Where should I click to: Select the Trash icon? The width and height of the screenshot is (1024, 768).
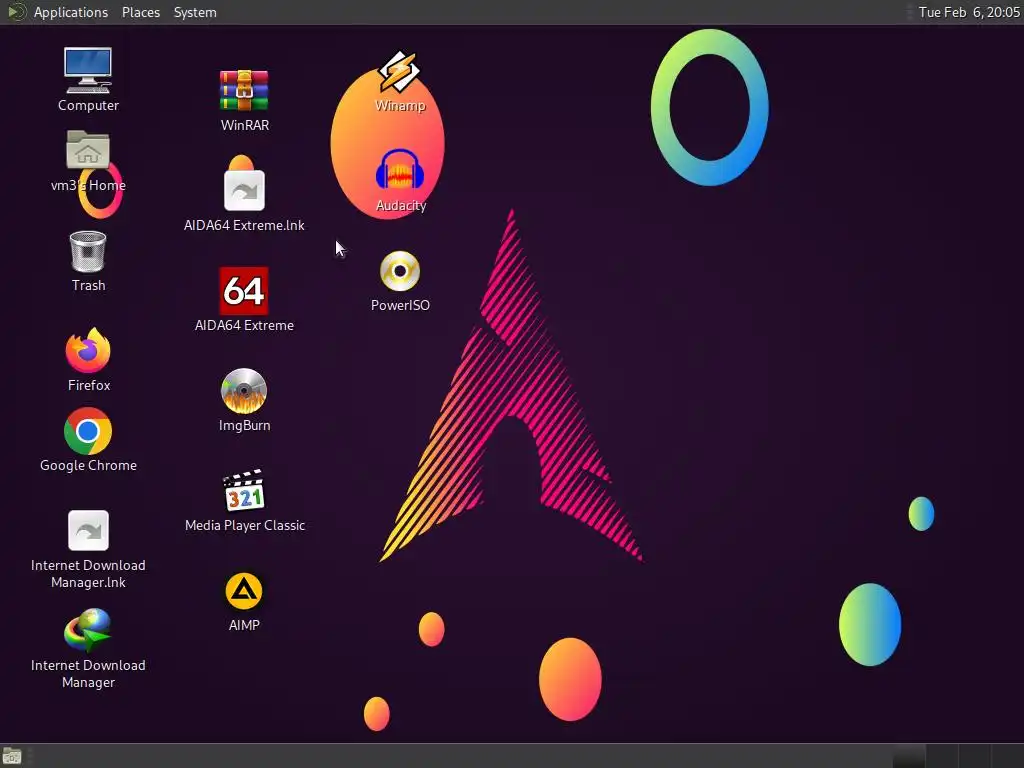(x=88, y=251)
